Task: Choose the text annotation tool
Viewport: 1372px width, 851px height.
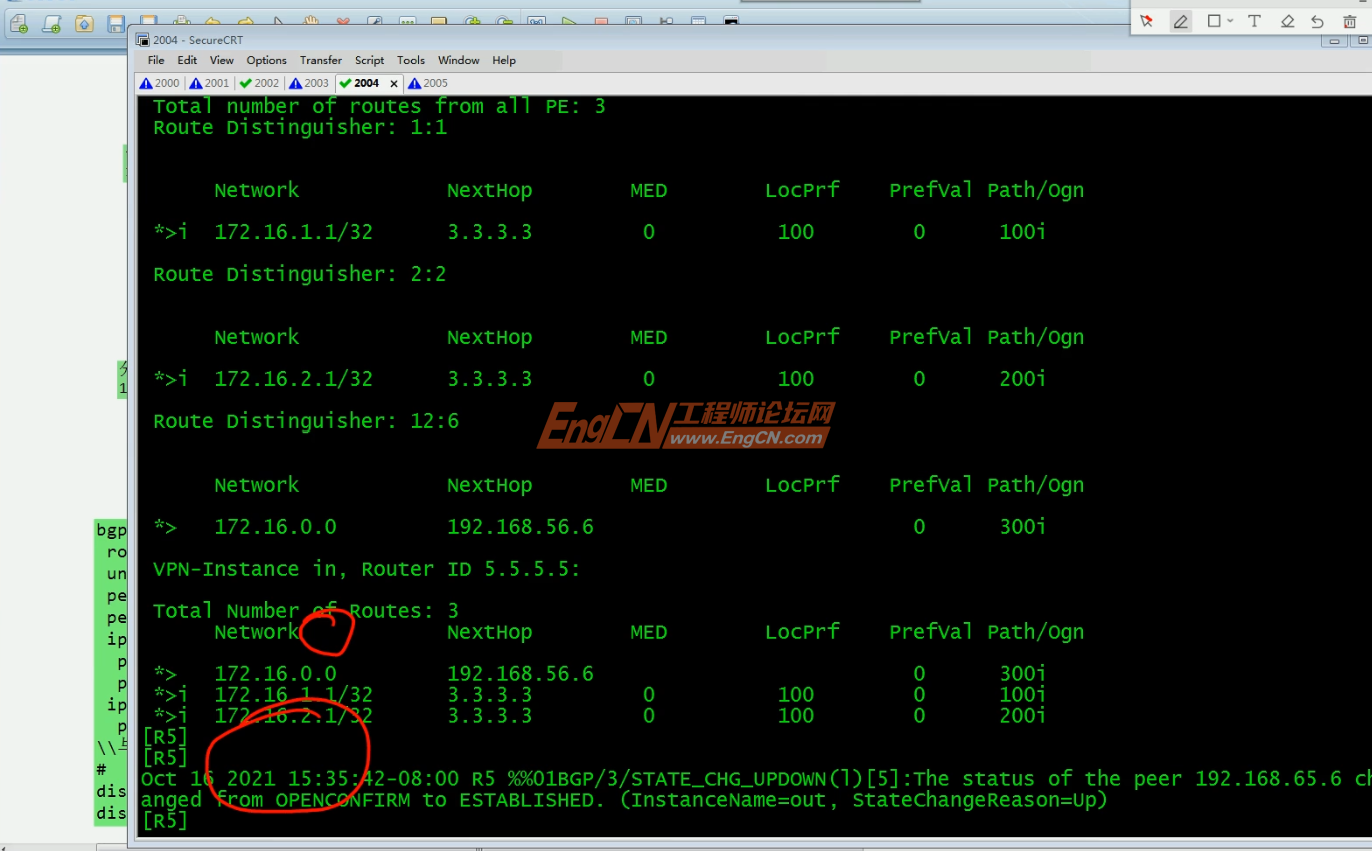Action: [x=1254, y=21]
